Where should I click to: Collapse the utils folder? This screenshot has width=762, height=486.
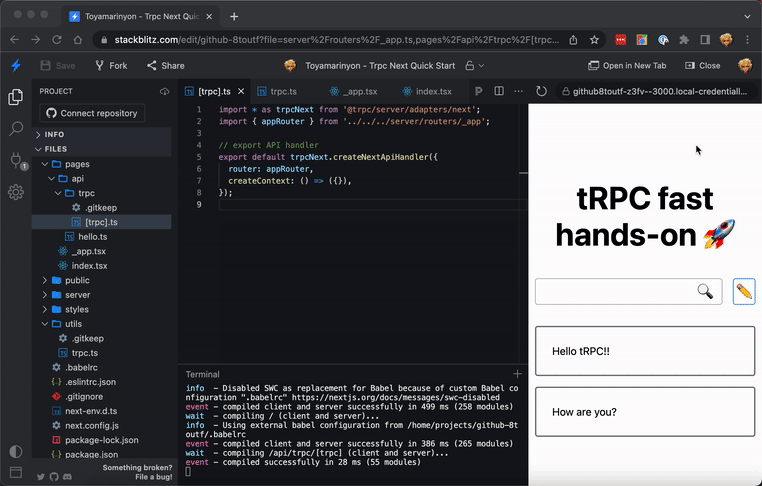click(101, 324)
